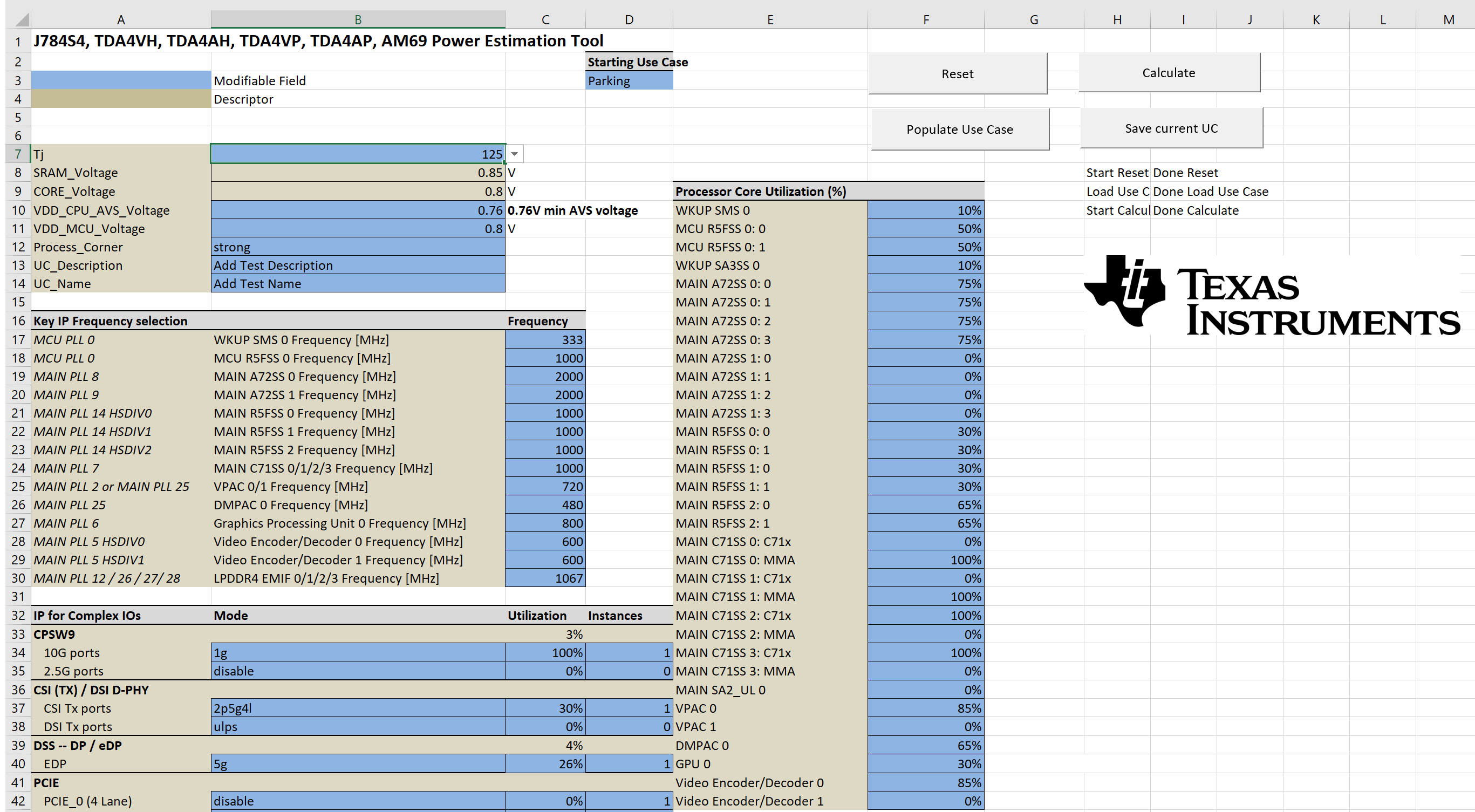Click the 'IP for Complex IOs' header
Screen dimensions: 1475x812
click(x=87, y=616)
